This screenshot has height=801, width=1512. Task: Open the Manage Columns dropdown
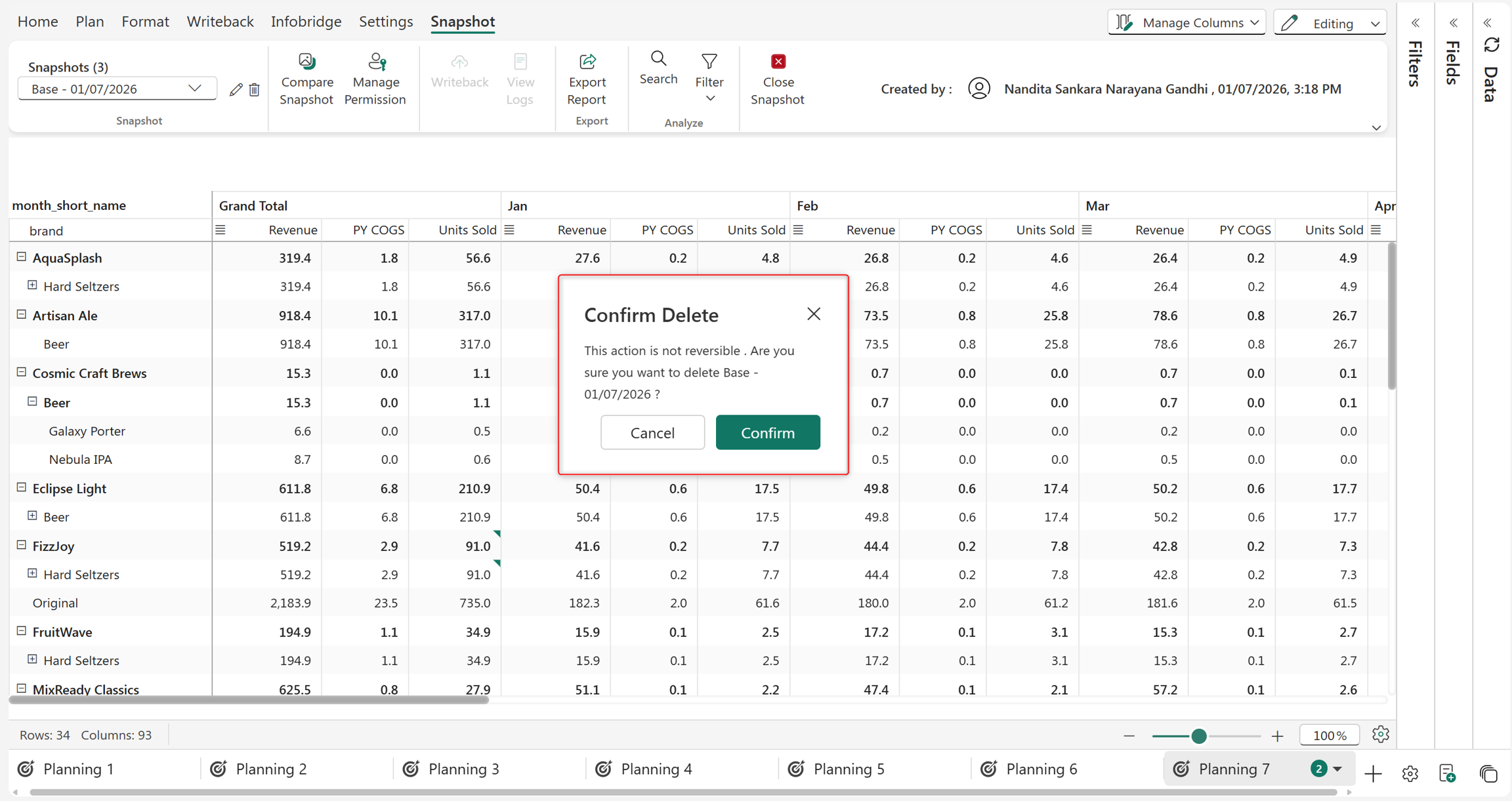1186,22
